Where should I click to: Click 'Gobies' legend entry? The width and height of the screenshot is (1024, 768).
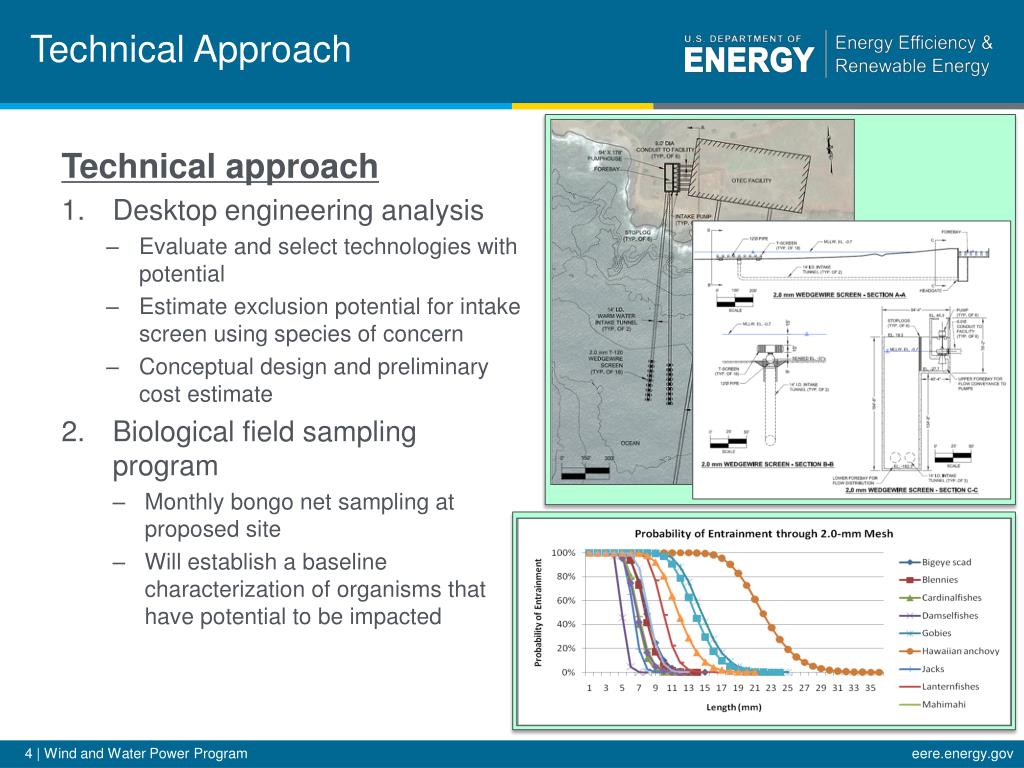(x=925, y=633)
